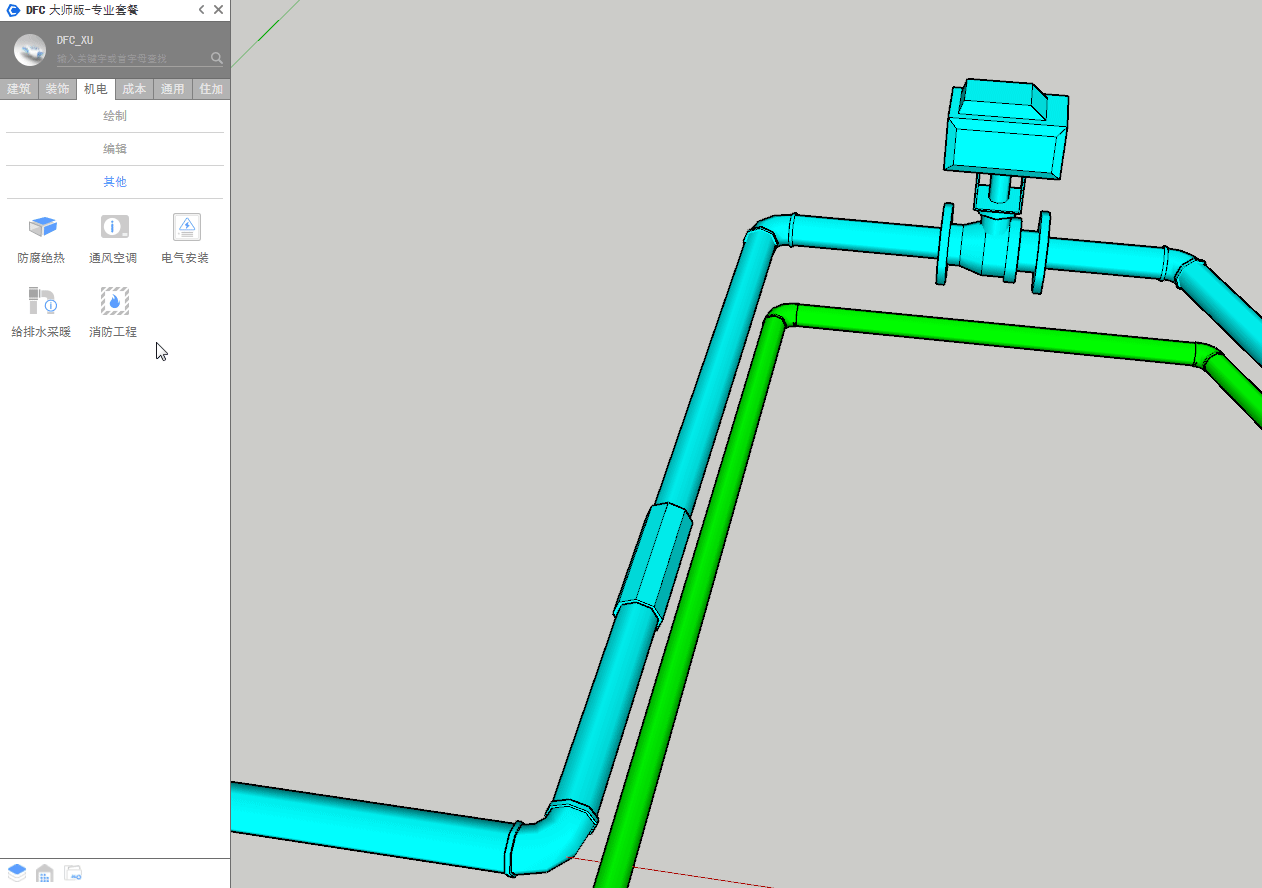
Task: Select the motorized valve on cyan pipe
Action: (1005, 140)
